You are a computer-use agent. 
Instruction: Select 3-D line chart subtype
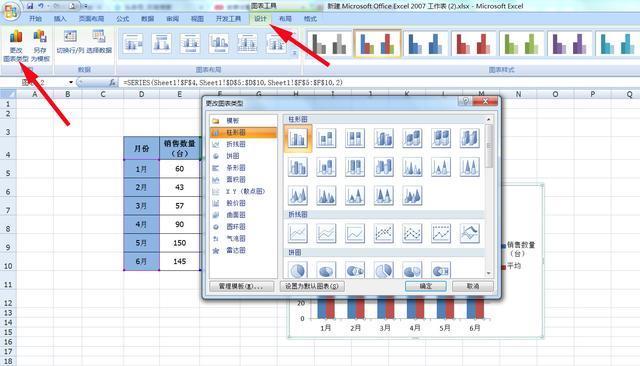(469, 234)
